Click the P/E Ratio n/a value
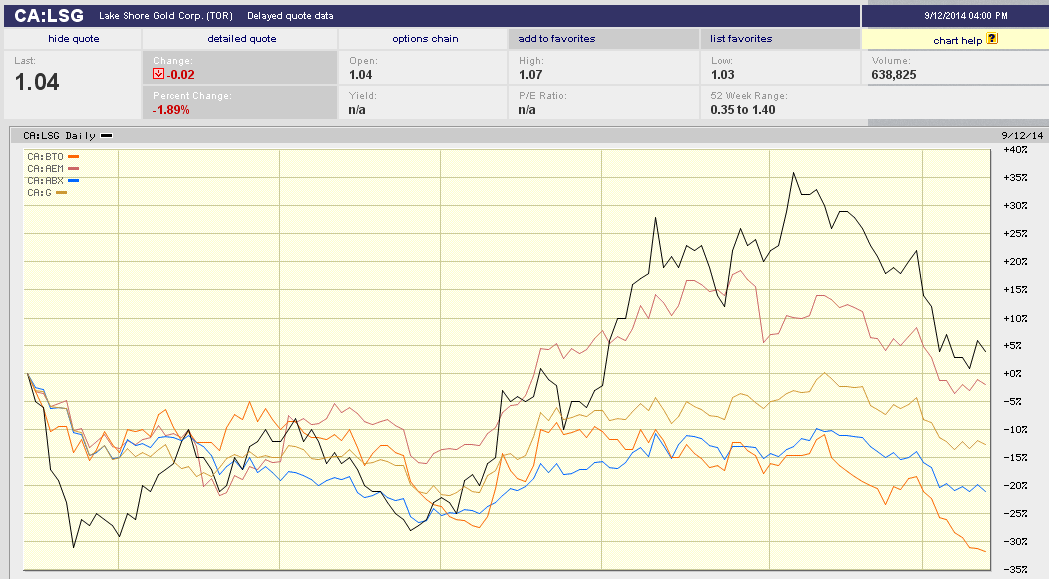 tap(527, 110)
